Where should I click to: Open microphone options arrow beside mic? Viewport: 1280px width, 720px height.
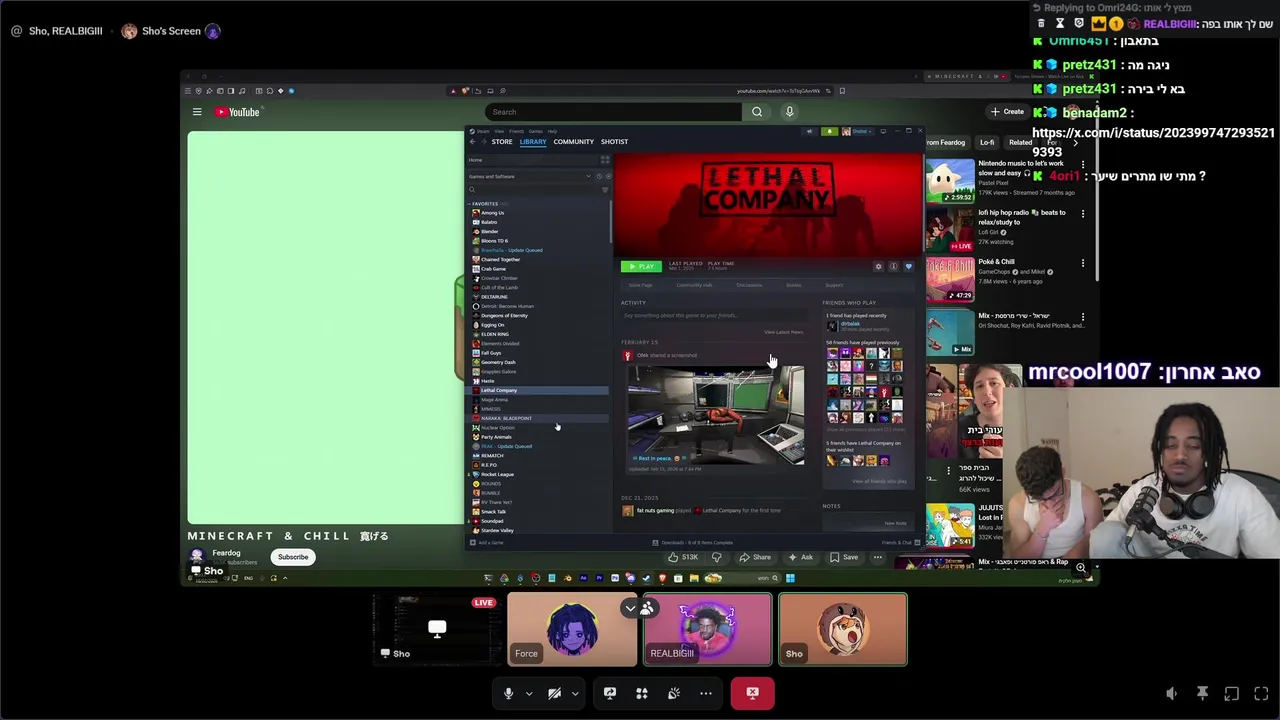(x=529, y=693)
